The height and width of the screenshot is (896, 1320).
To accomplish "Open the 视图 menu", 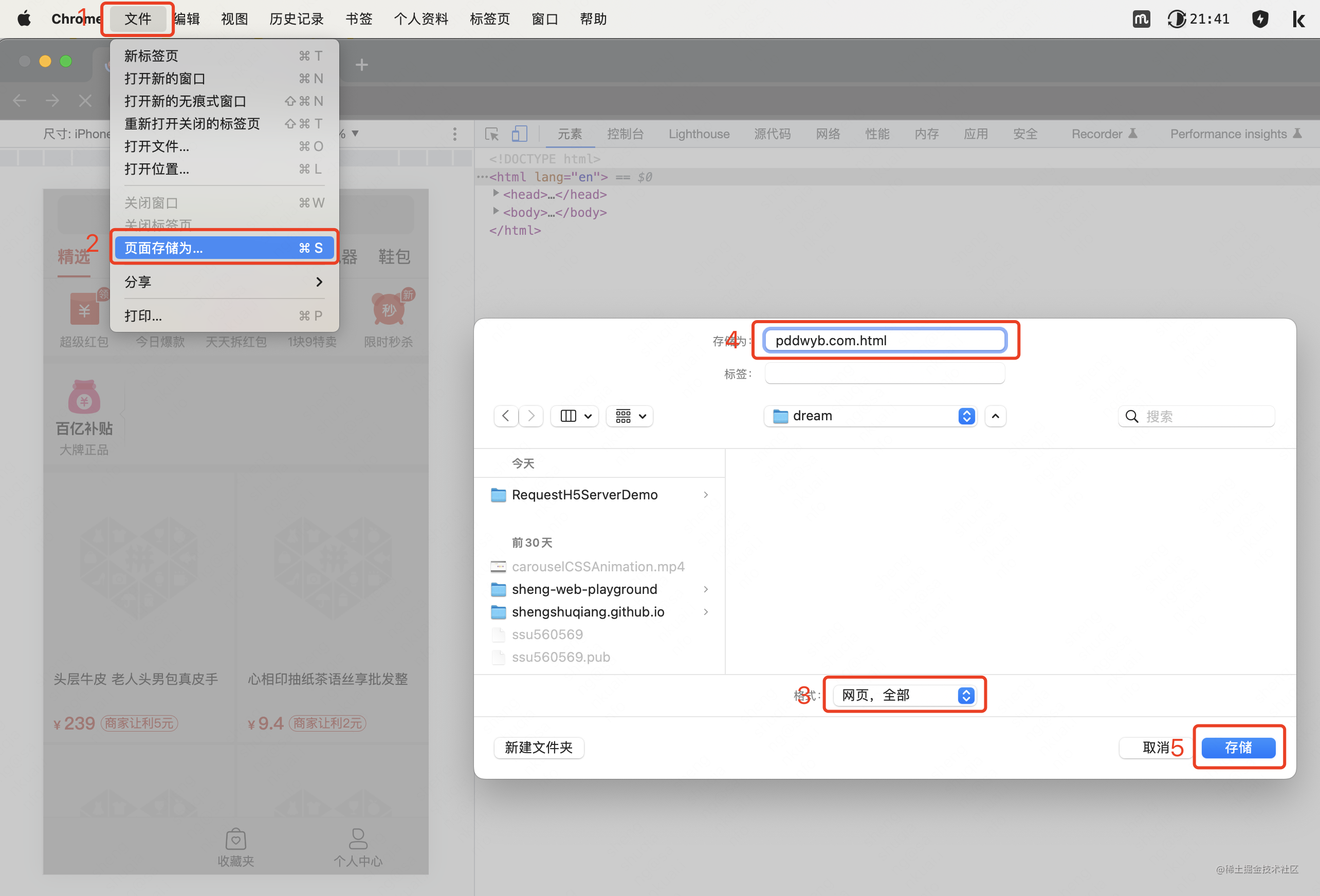I will click(234, 18).
